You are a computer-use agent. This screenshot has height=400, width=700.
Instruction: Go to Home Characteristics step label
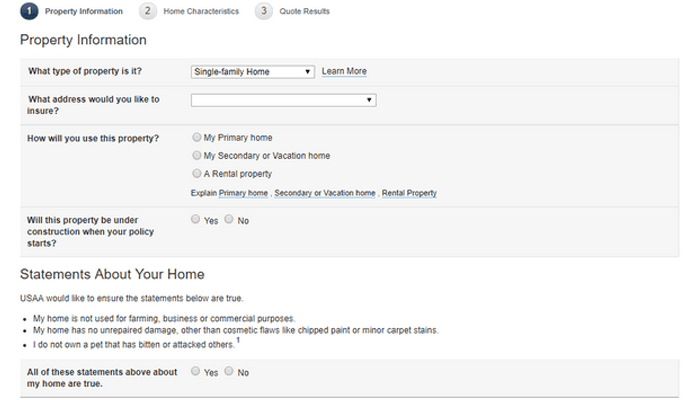pos(200,12)
